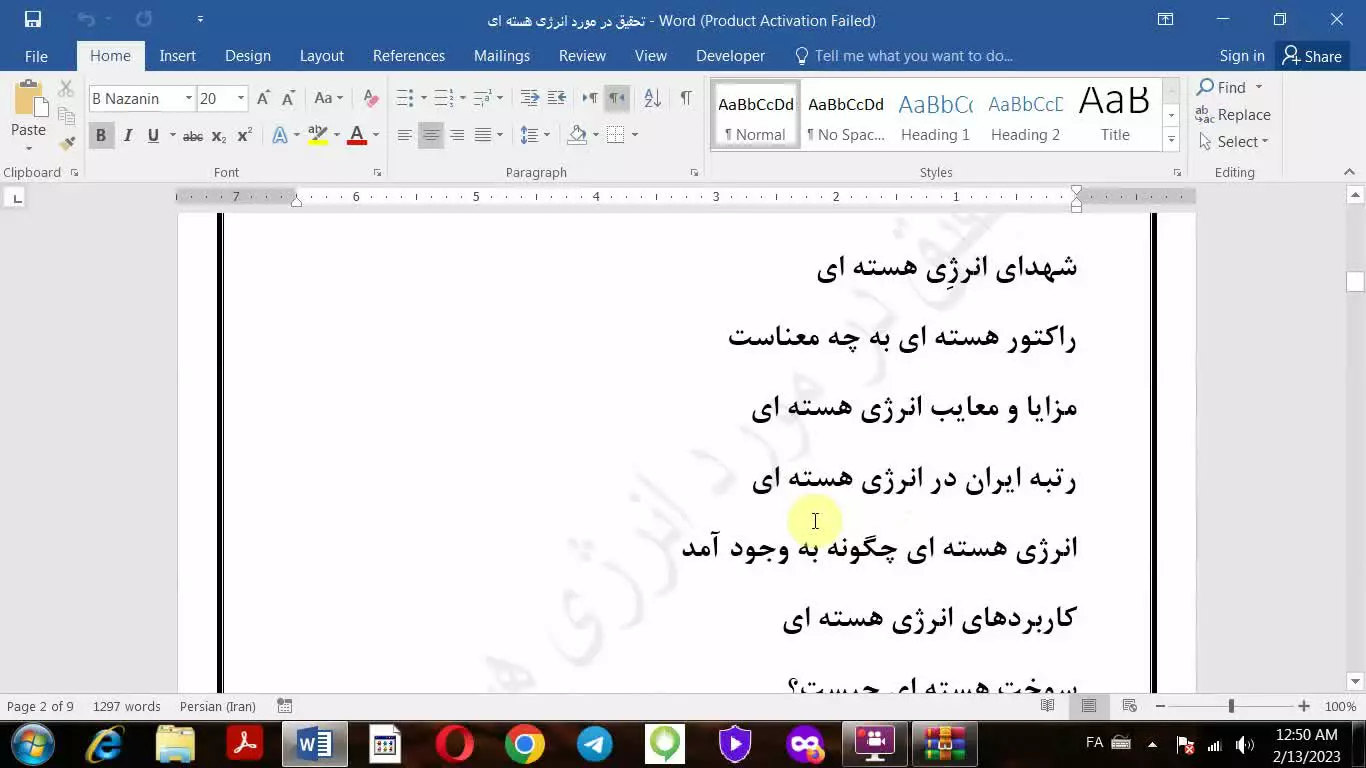Click the Format Painter brush icon
The height and width of the screenshot is (768, 1366).
click(x=67, y=143)
